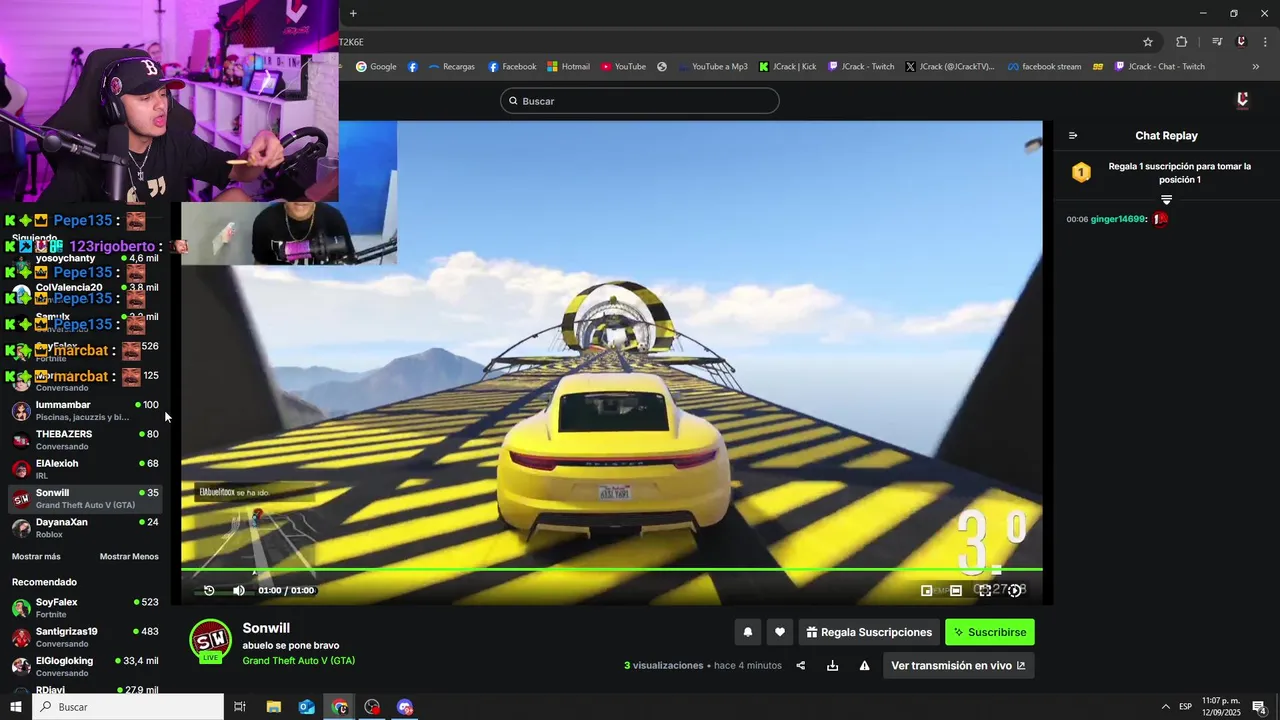Expand hidden bookmarks chevron

1256,67
